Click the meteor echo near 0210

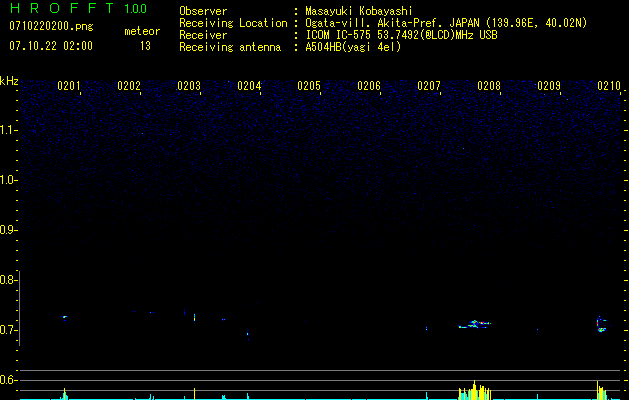coord(601,325)
